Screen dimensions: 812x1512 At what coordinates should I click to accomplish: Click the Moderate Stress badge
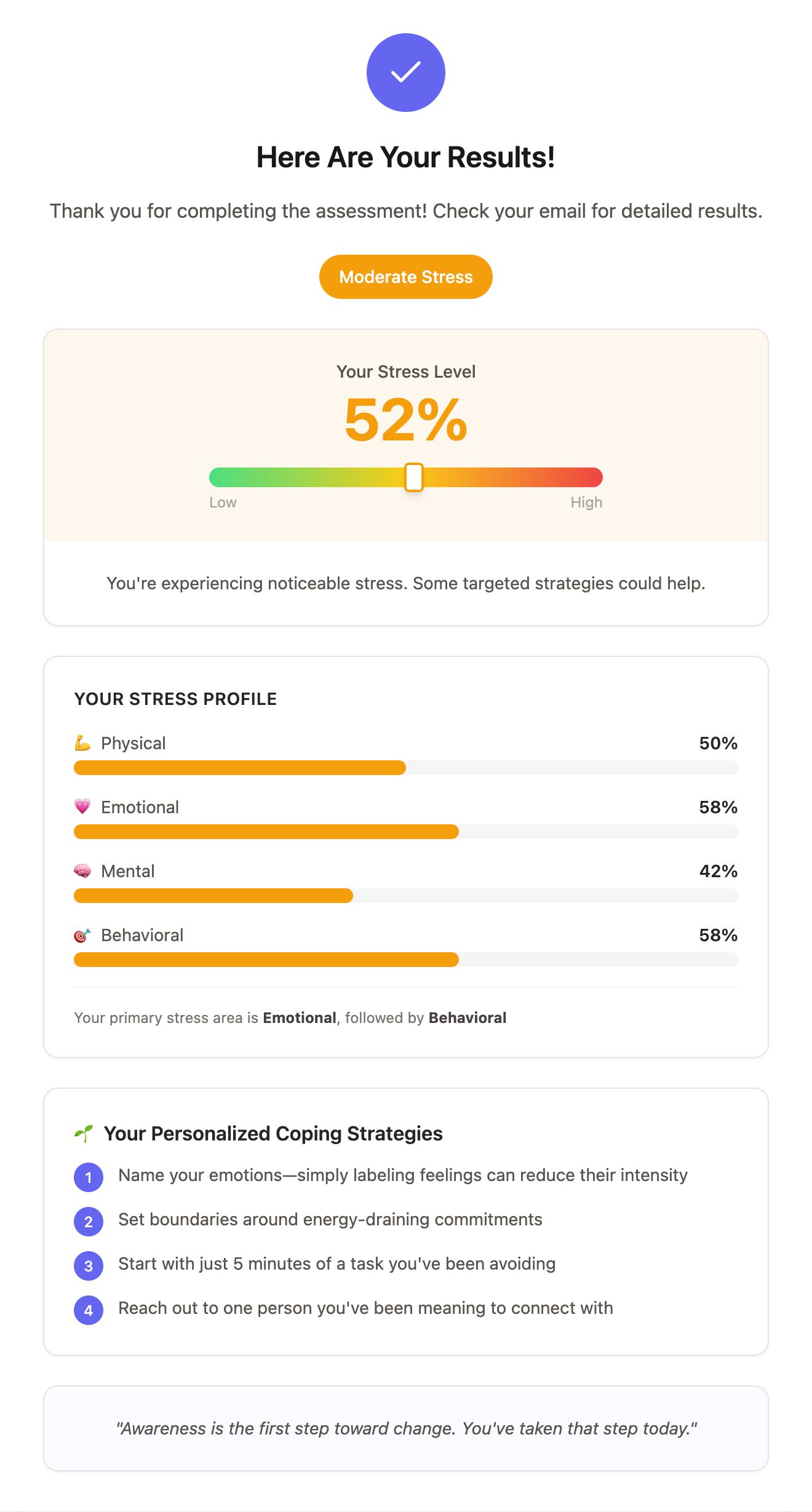click(x=406, y=277)
